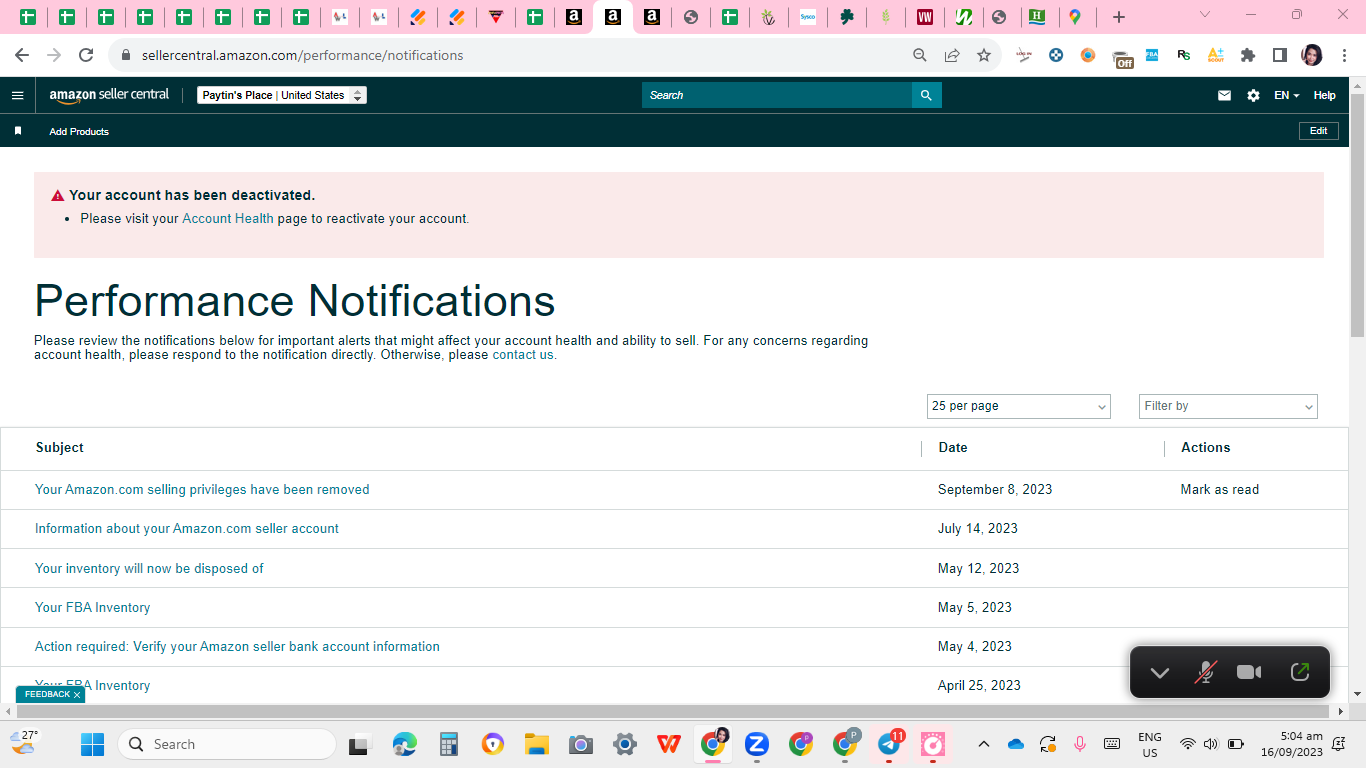This screenshot has width=1366, height=768.
Task: Open the Zalo app in the taskbar
Action: pos(757,744)
